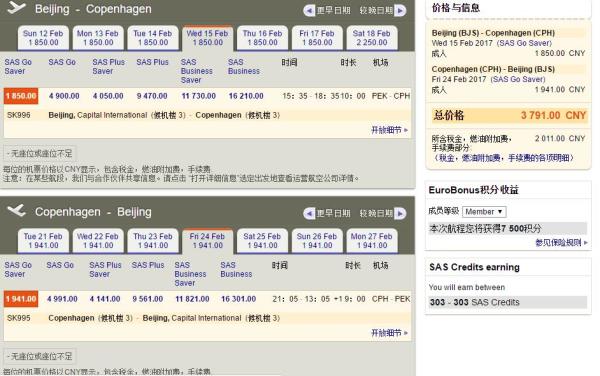The width and height of the screenshot is (600, 376).
Task: Select the Mon 13 Feb outbound date tab
Action: pyautogui.click(x=98, y=38)
